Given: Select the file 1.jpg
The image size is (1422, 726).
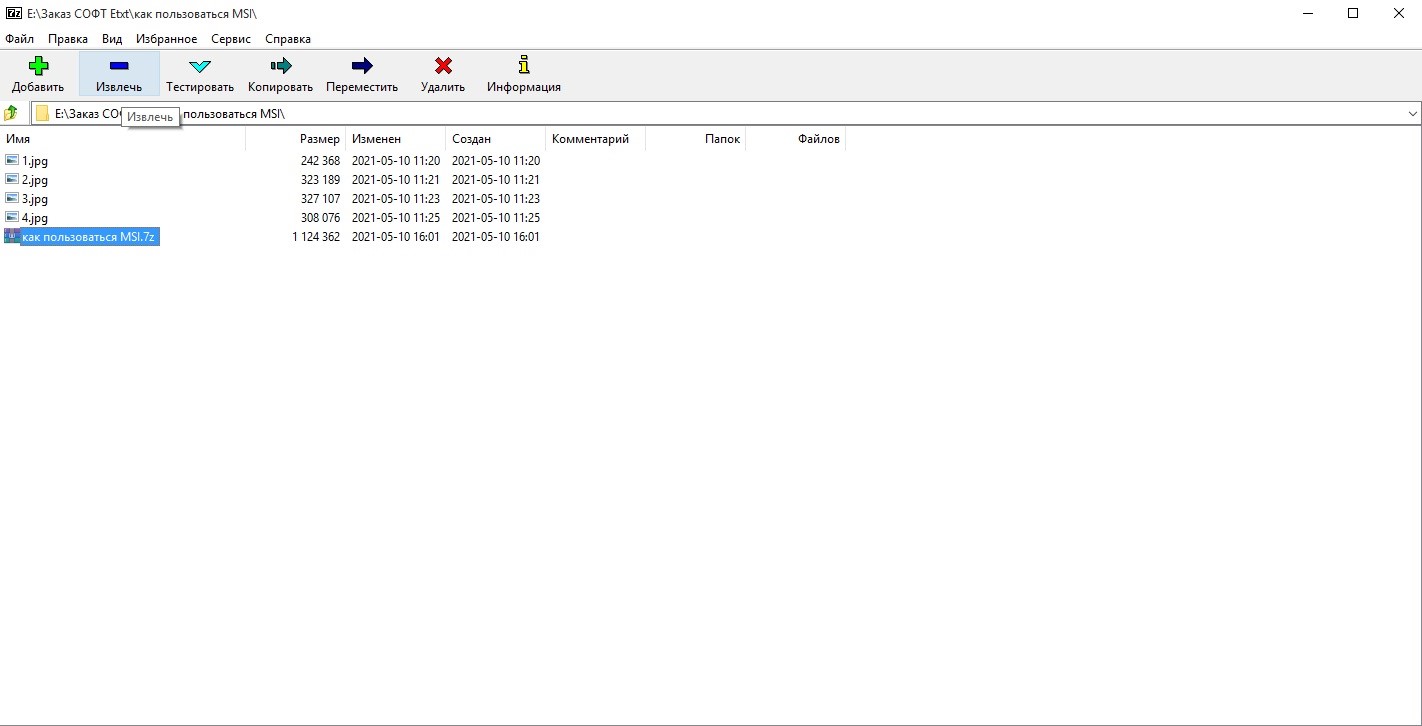Looking at the screenshot, I should tap(35, 161).
